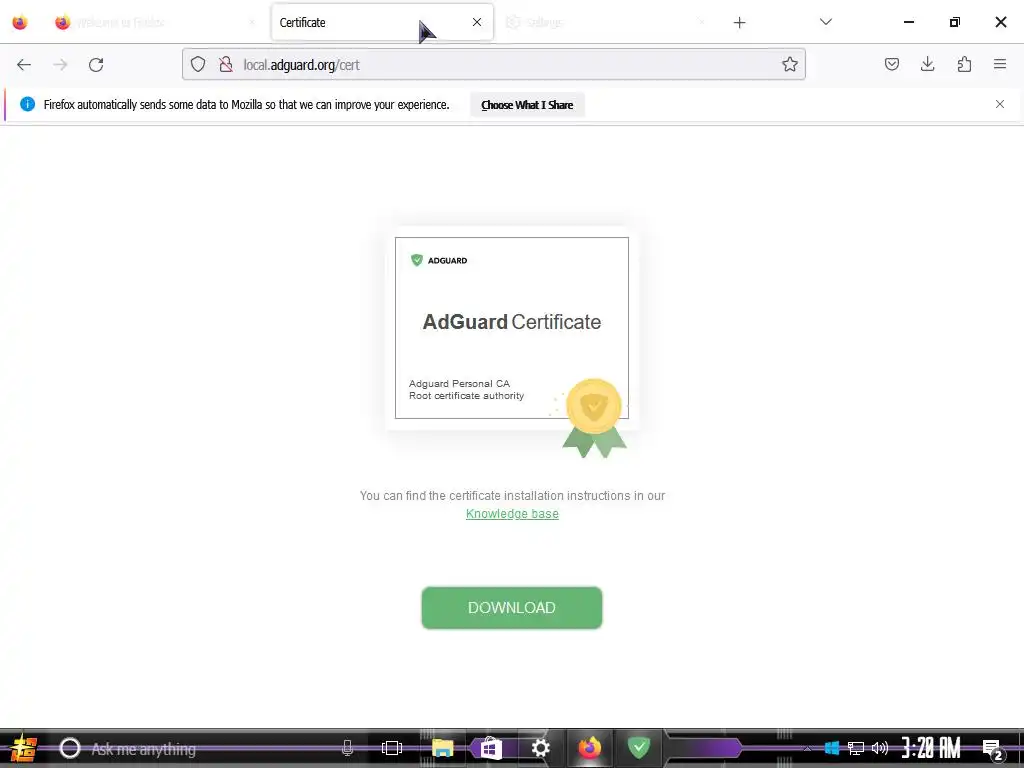Switch to the Settings tab
This screenshot has height=768, width=1024.
(604, 22)
